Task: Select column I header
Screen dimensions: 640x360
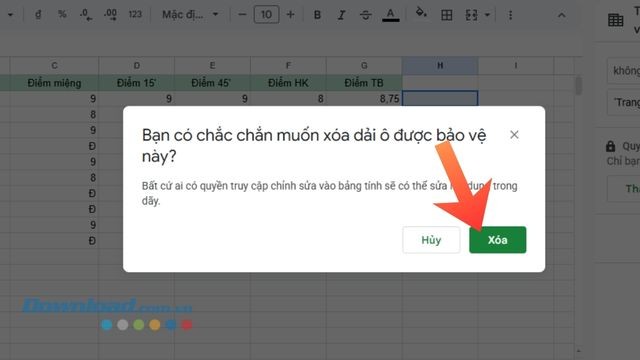Action: [x=516, y=65]
